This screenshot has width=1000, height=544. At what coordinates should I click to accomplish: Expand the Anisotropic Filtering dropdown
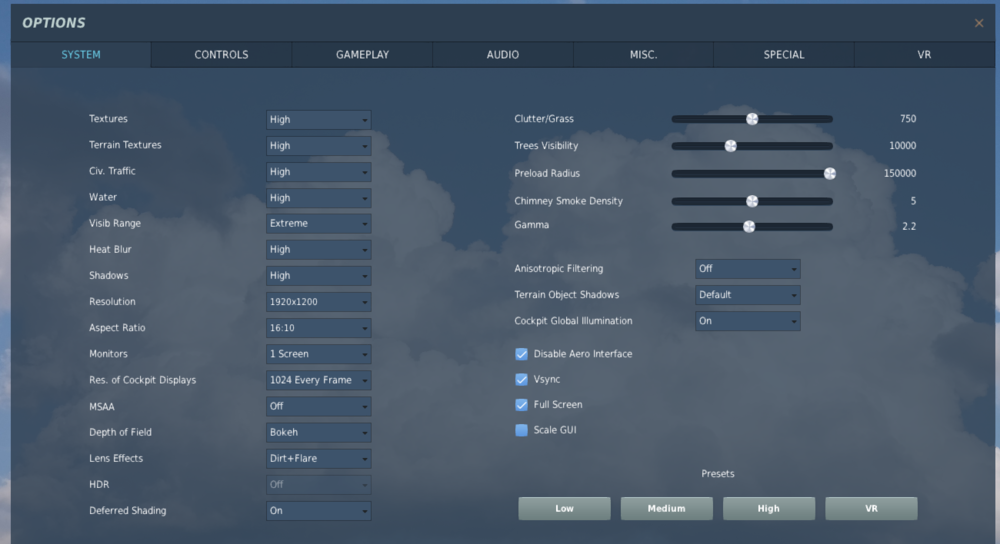point(747,268)
